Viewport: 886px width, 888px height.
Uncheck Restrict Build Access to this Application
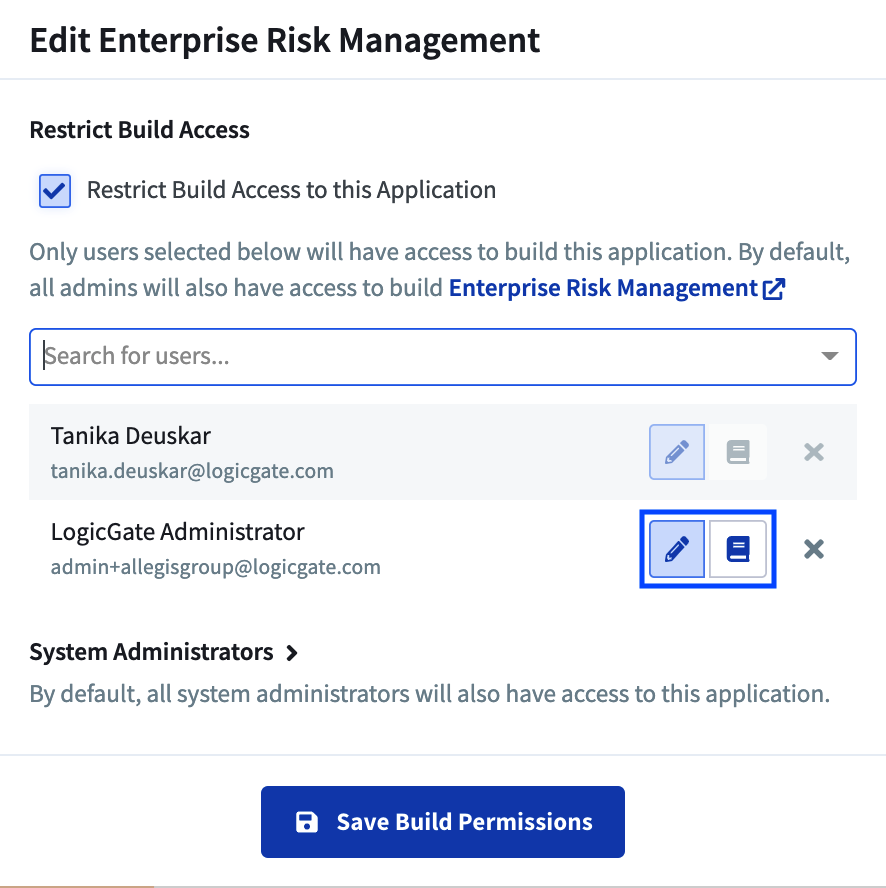click(x=55, y=191)
